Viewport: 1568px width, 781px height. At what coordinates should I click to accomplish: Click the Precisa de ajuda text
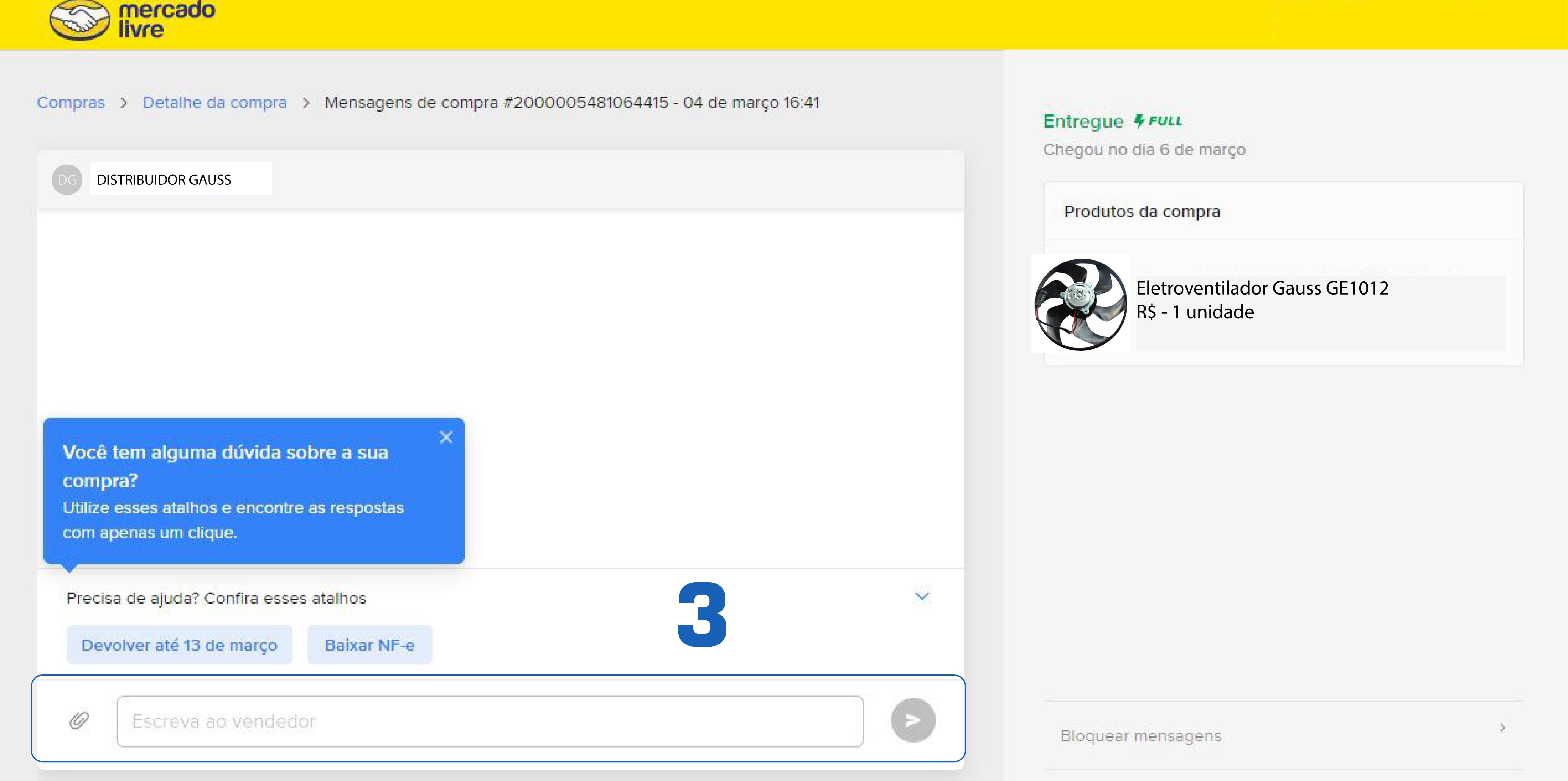[x=216, y=598]
